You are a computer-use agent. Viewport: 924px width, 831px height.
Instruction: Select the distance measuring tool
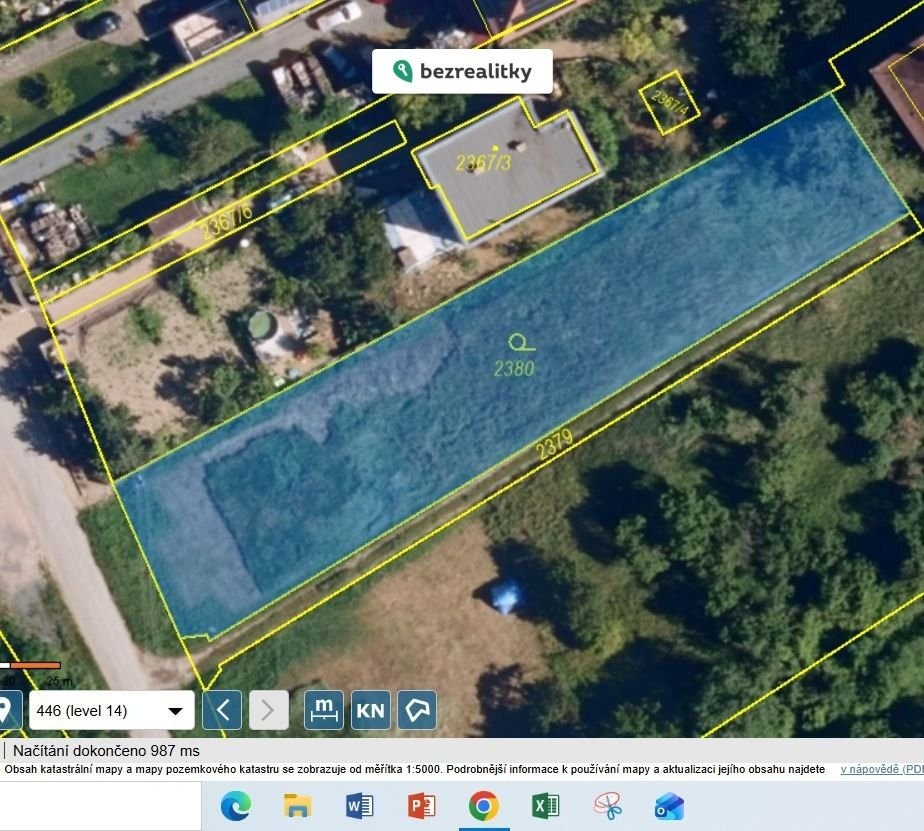pos(324,711)
